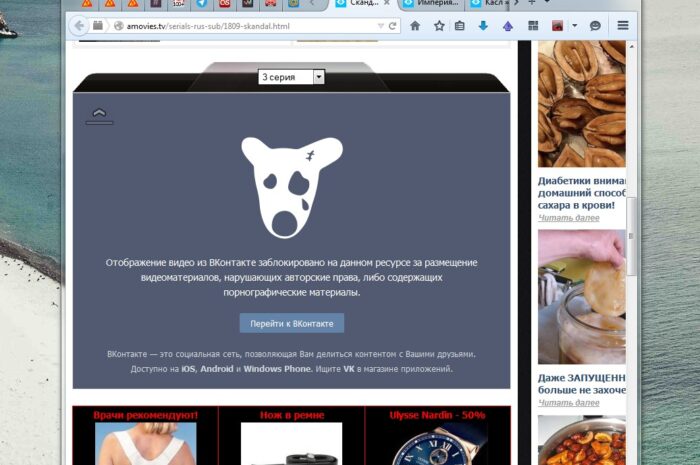Open the bookmarks list clipboard icon
The width and height of the screenshot is (700, 465).
[x=460, y=25]
